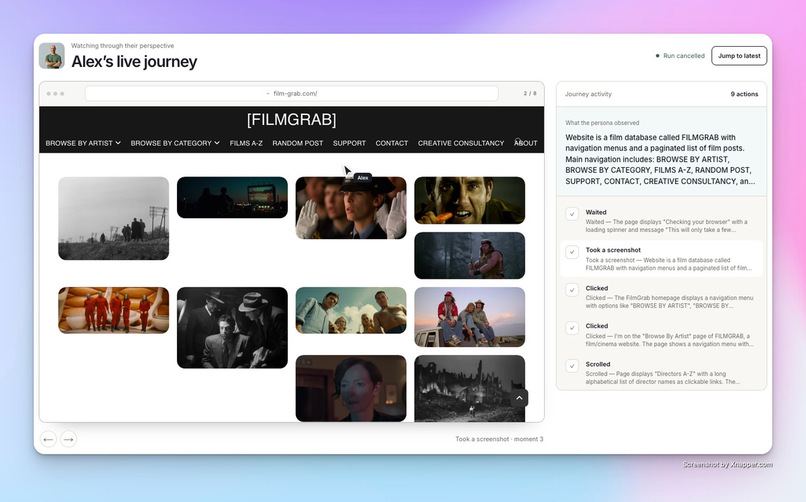
Task: Go to previous moment arrow
Action: click(48, 439)
